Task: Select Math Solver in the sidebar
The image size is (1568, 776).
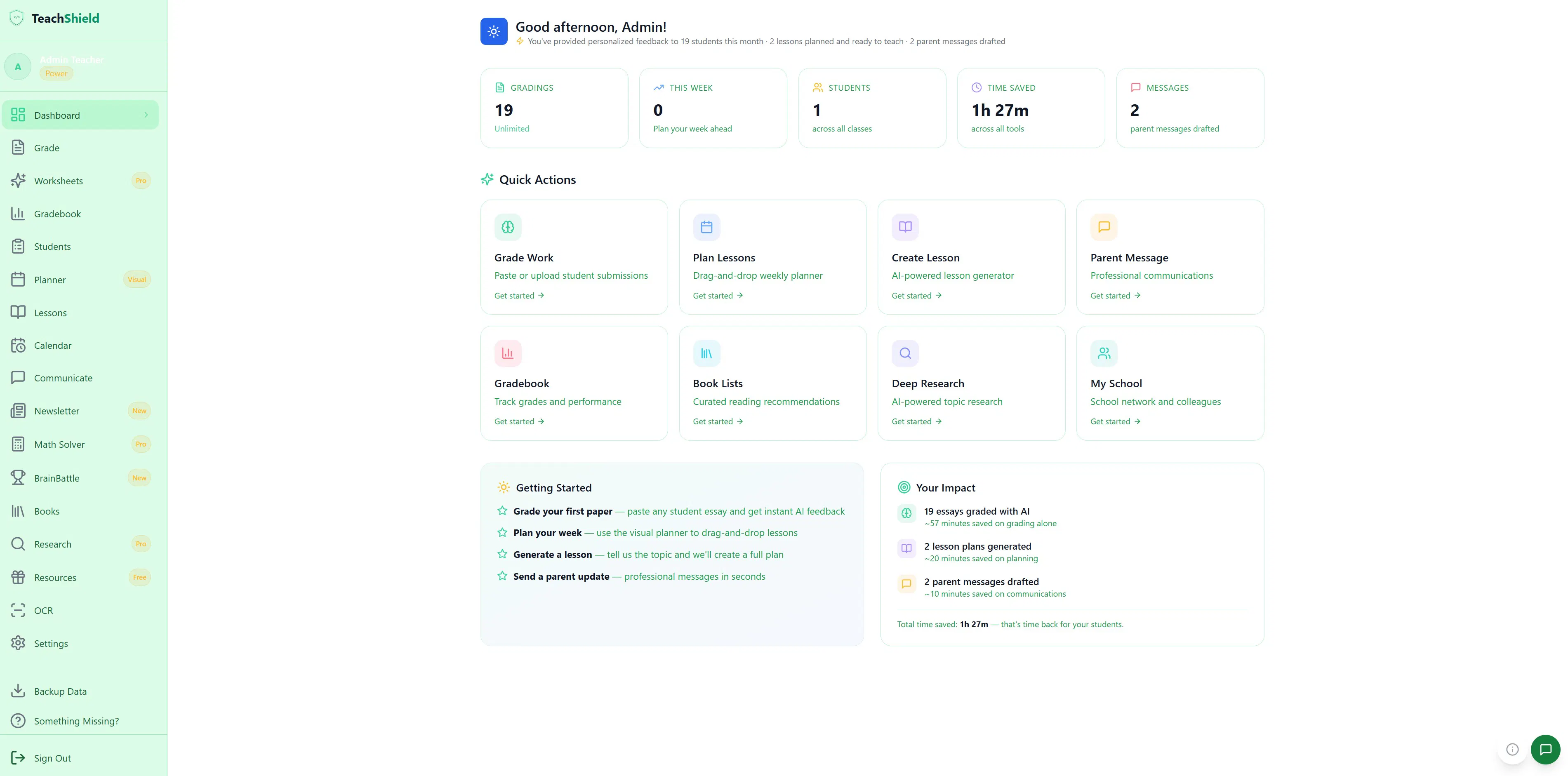Action: [80, 444]
